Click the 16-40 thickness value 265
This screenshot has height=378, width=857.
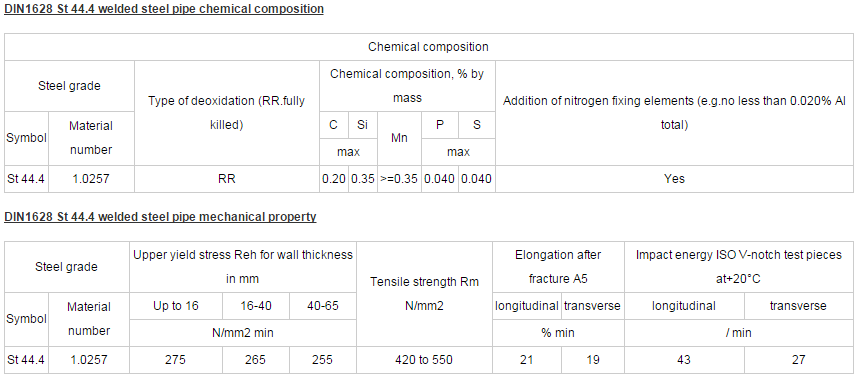pyautogui.click(x=256, y=360)
